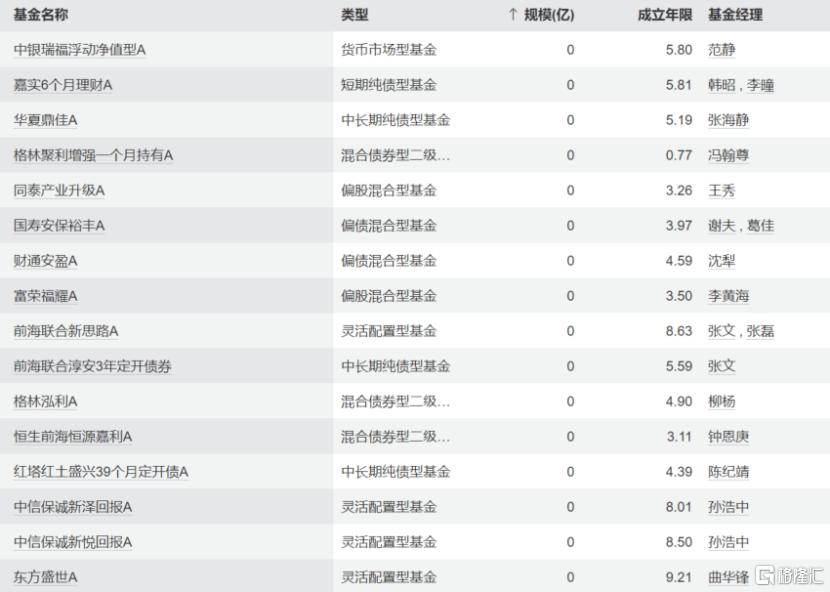Click 孙浩中 in the 中信保诚新悦回报A row
830x592 pixels.
[728, 542]
